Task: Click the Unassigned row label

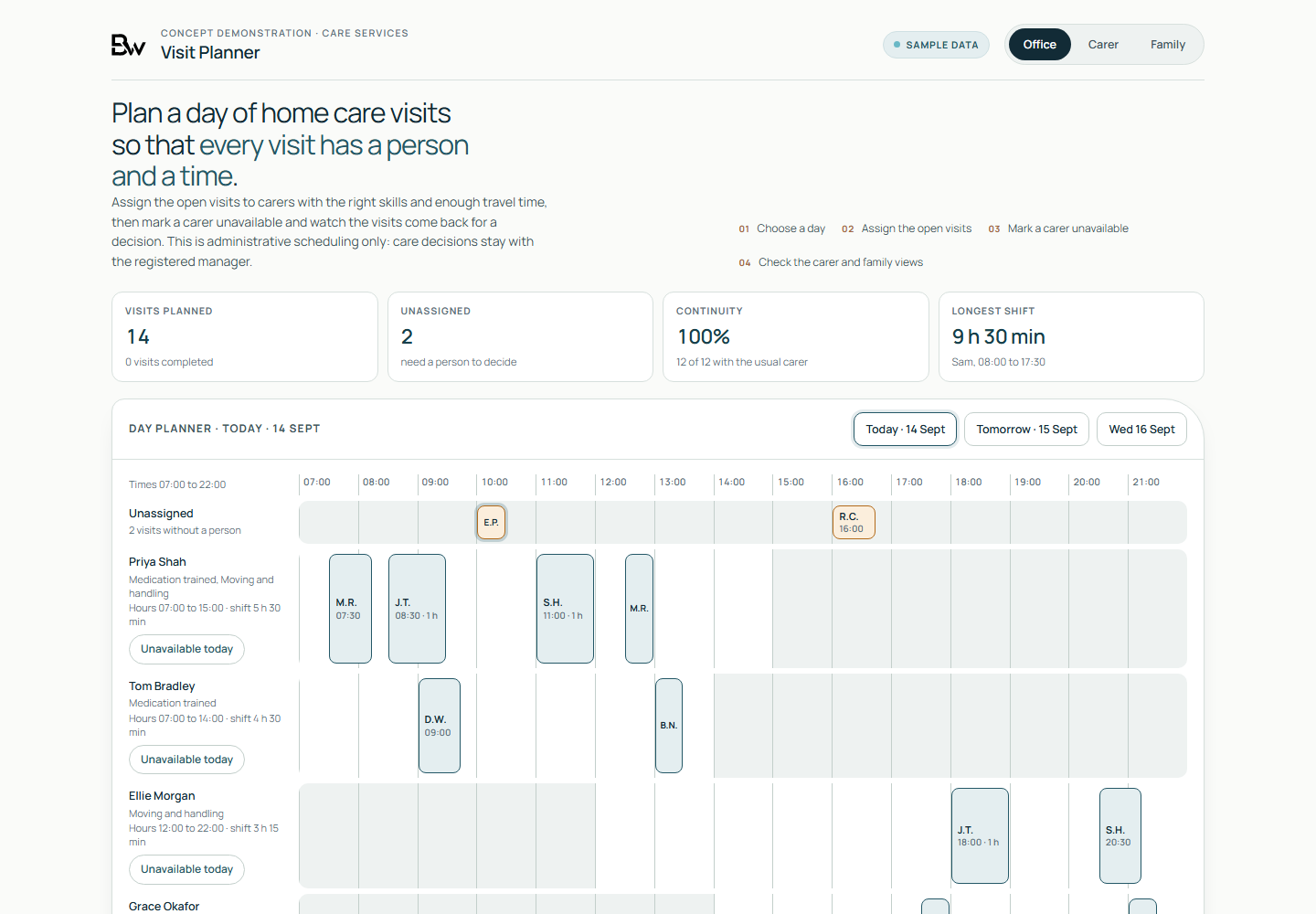Action: pyautogui.click(x=161, y=514)
